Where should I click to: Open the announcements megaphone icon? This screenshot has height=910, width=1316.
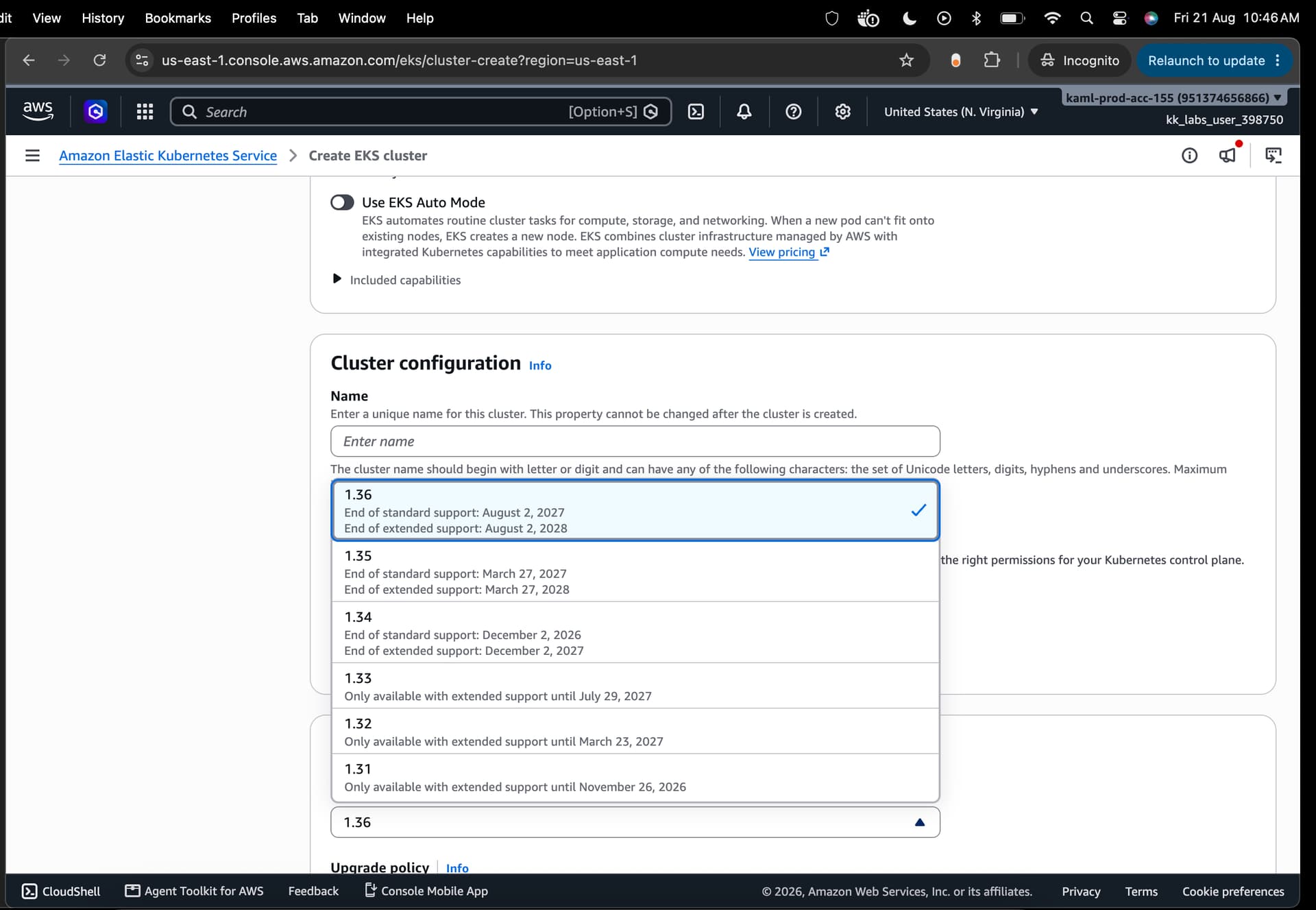(1228, 155)
